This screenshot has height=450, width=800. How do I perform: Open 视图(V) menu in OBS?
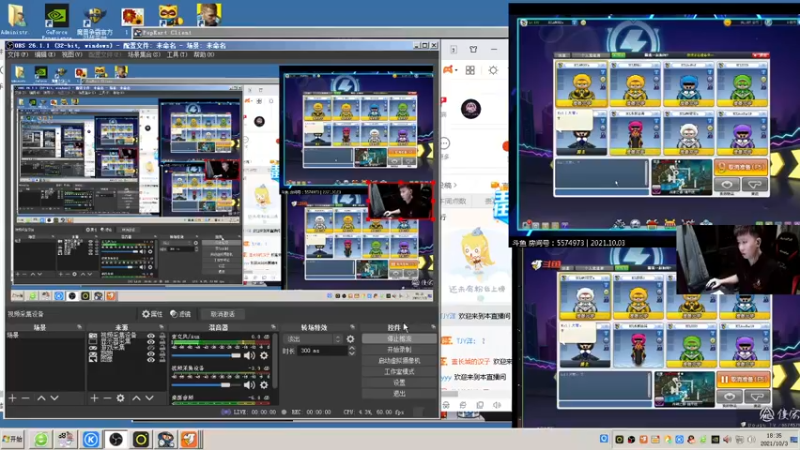(71, 55)
